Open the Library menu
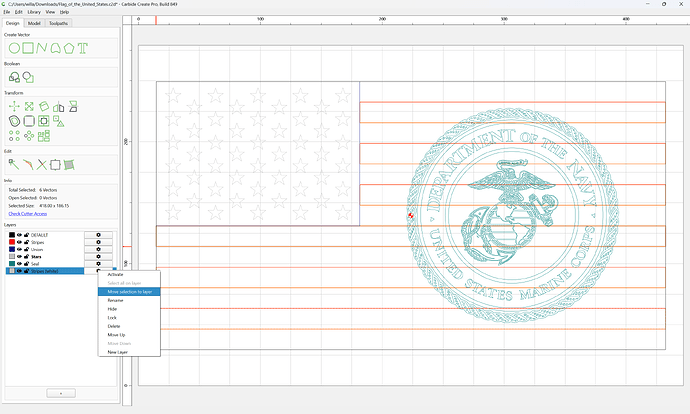The image size is (690, 414). 34,12
